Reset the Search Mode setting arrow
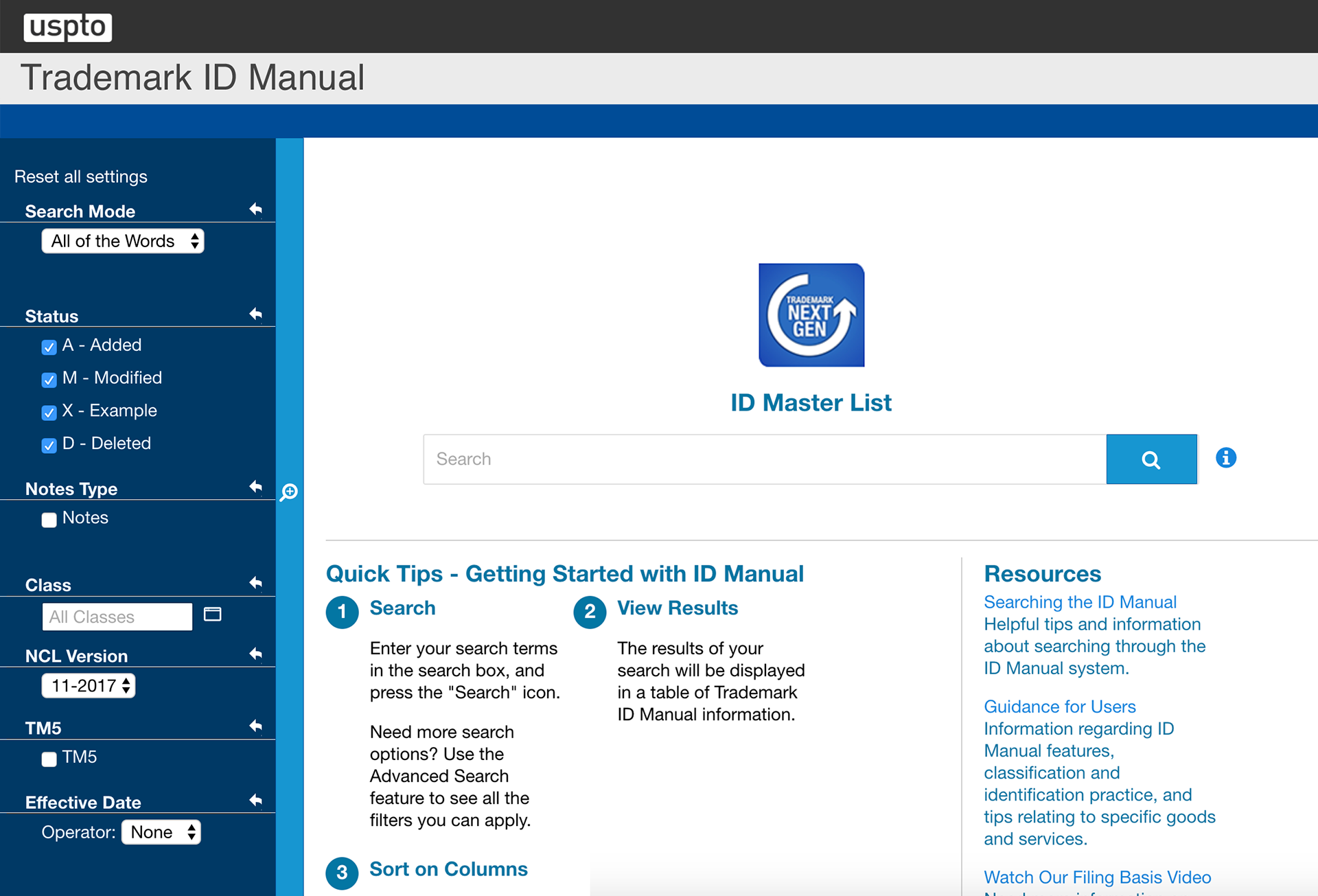The image size is (1318, 896). click(255, 209)
